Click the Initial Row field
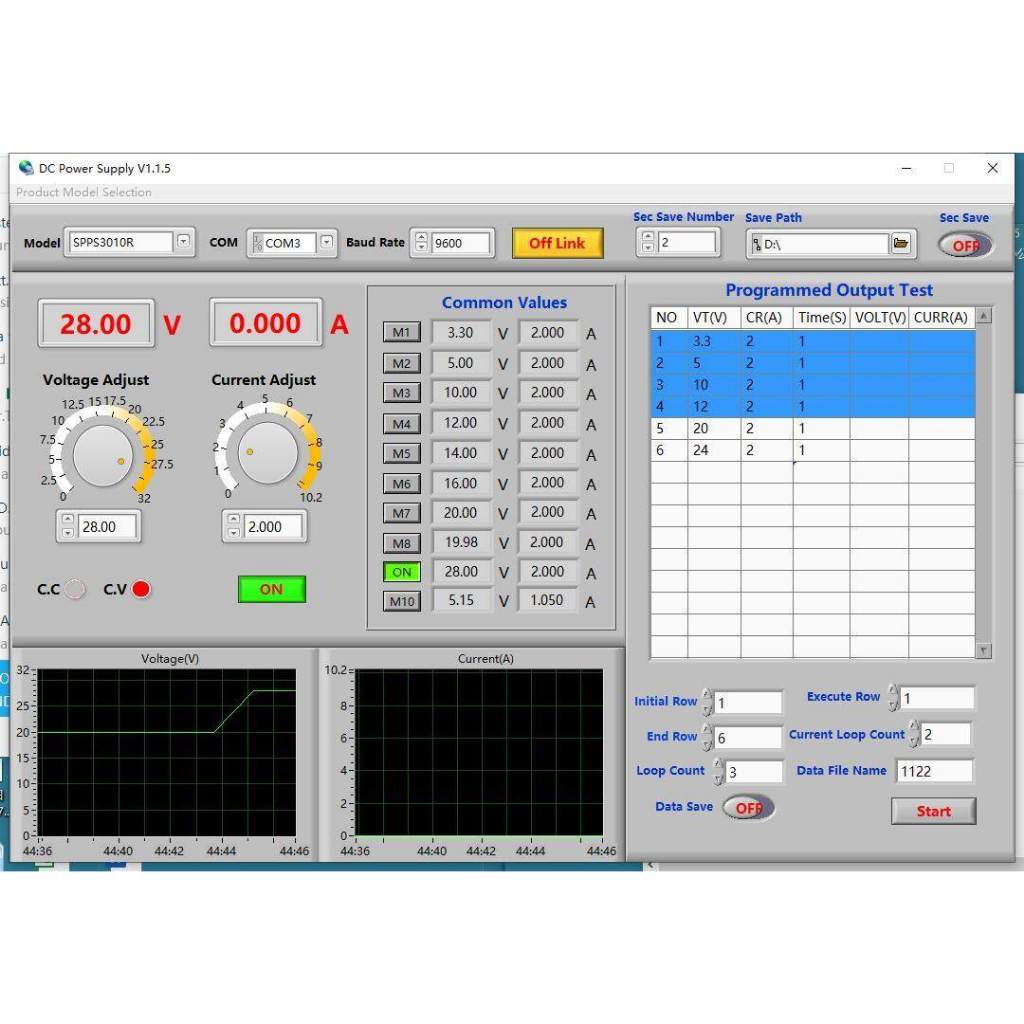This screenshot has height=1024, width=1024. click(747, 703)
